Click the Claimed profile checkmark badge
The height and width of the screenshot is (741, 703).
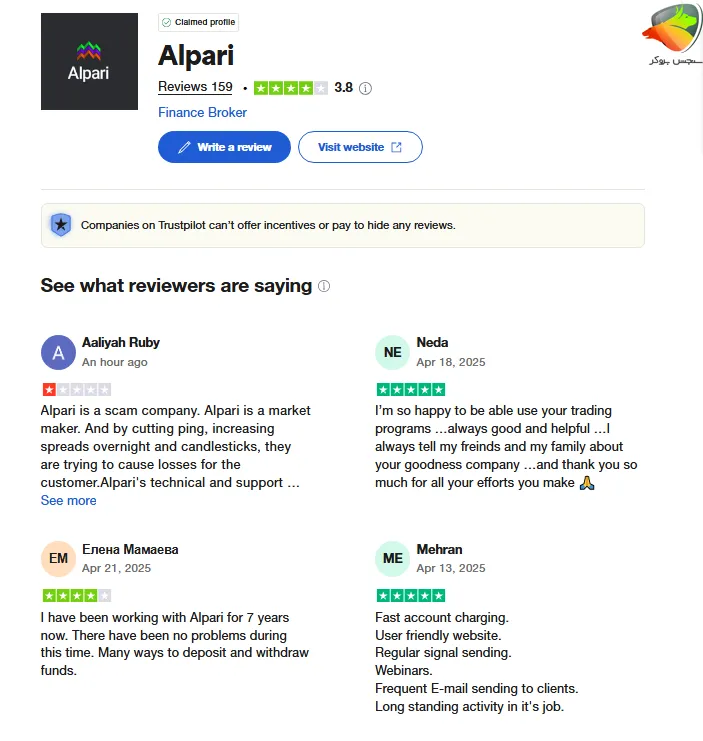pos(166,22)
